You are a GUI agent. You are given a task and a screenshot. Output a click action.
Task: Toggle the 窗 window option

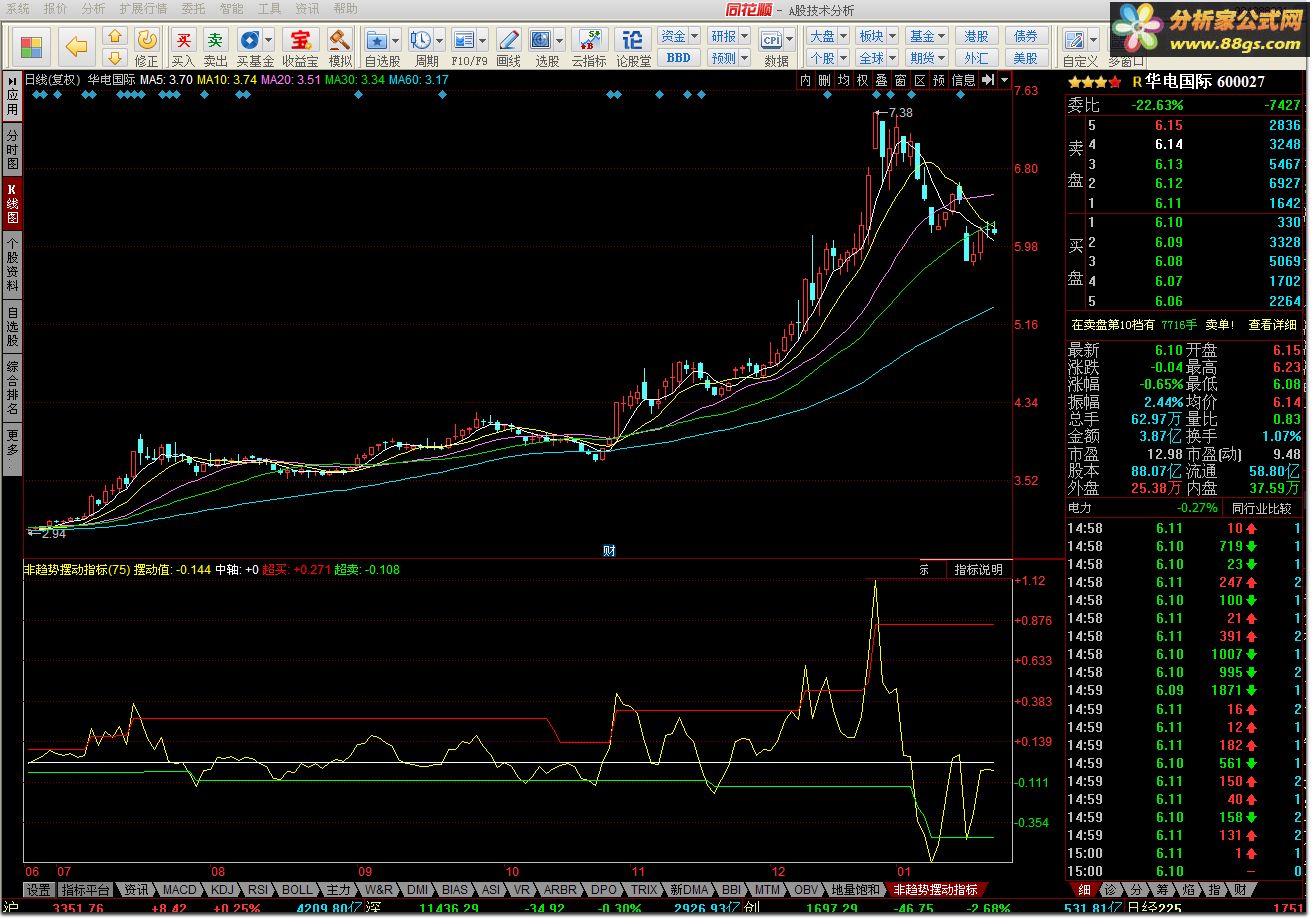(901, 80)
